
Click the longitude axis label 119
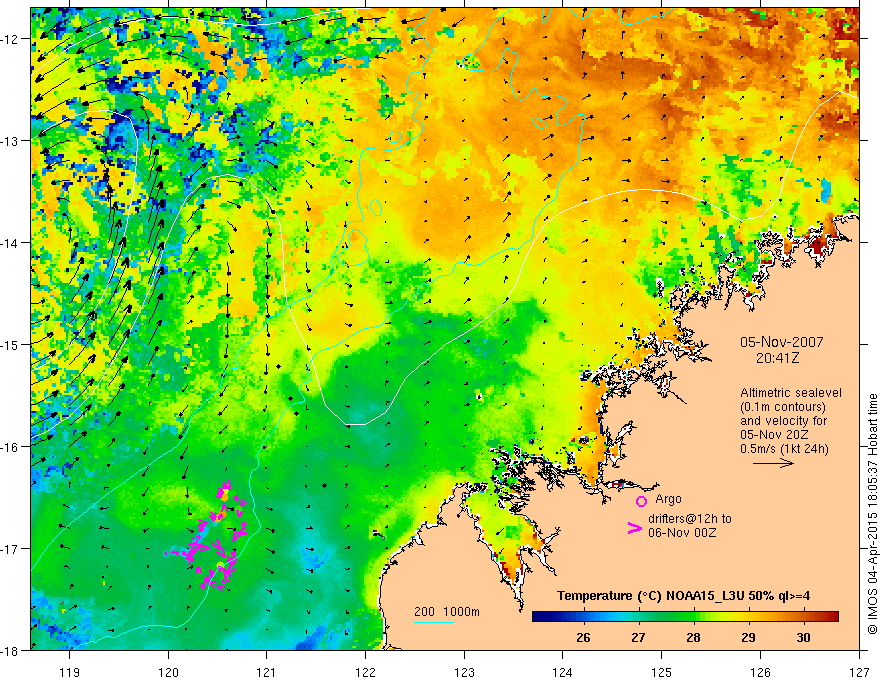click(x=70, y=672)
